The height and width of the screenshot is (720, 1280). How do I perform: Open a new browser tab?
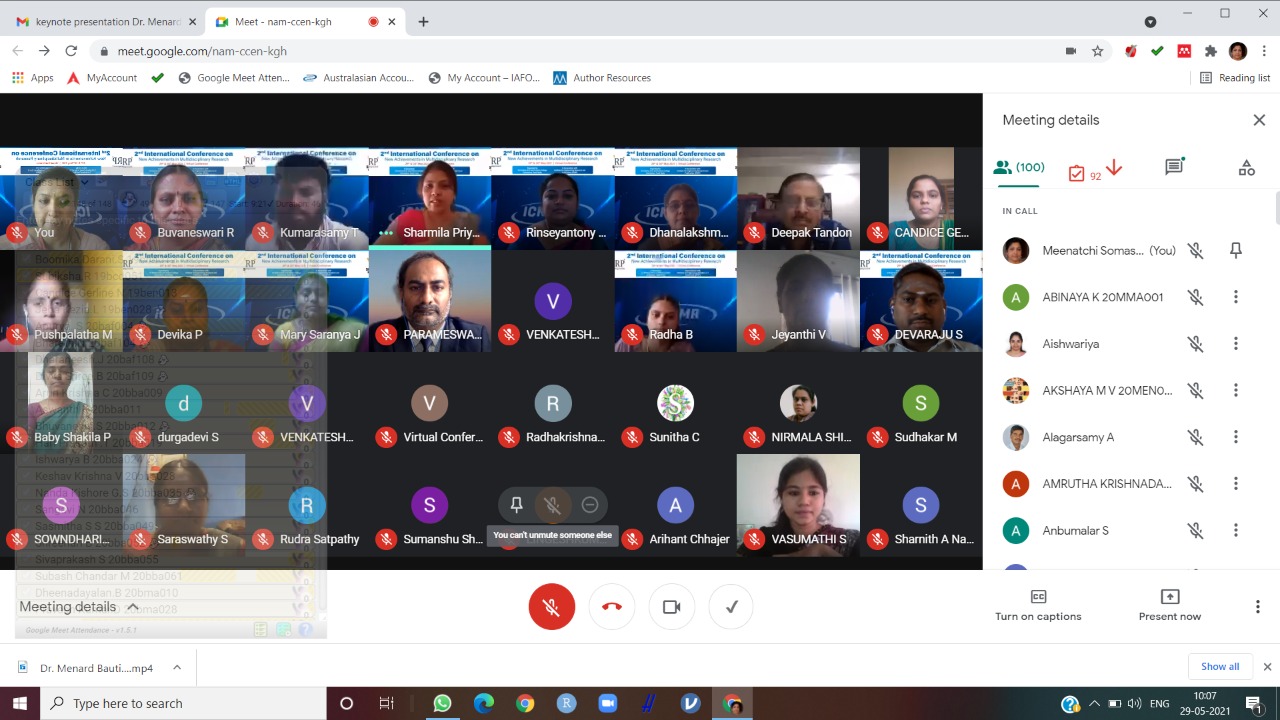tap(423, 21)
